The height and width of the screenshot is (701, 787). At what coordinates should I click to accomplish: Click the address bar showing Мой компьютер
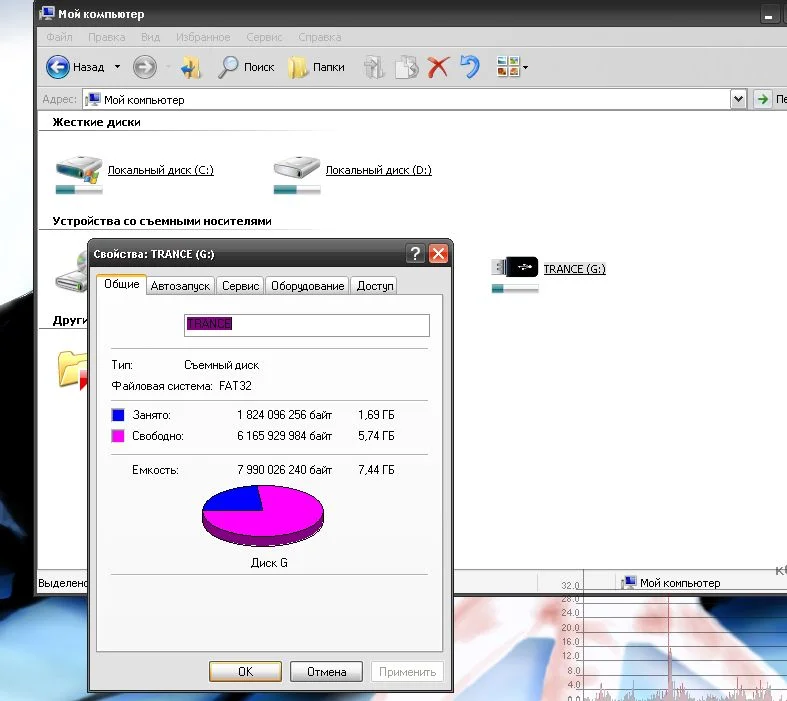407,99
